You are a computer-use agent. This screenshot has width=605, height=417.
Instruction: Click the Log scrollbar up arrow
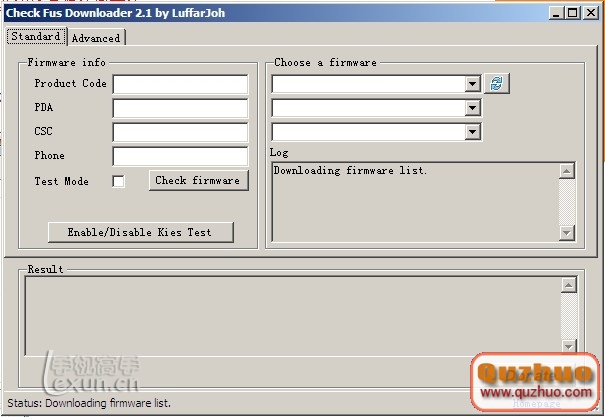click(566, 171)
